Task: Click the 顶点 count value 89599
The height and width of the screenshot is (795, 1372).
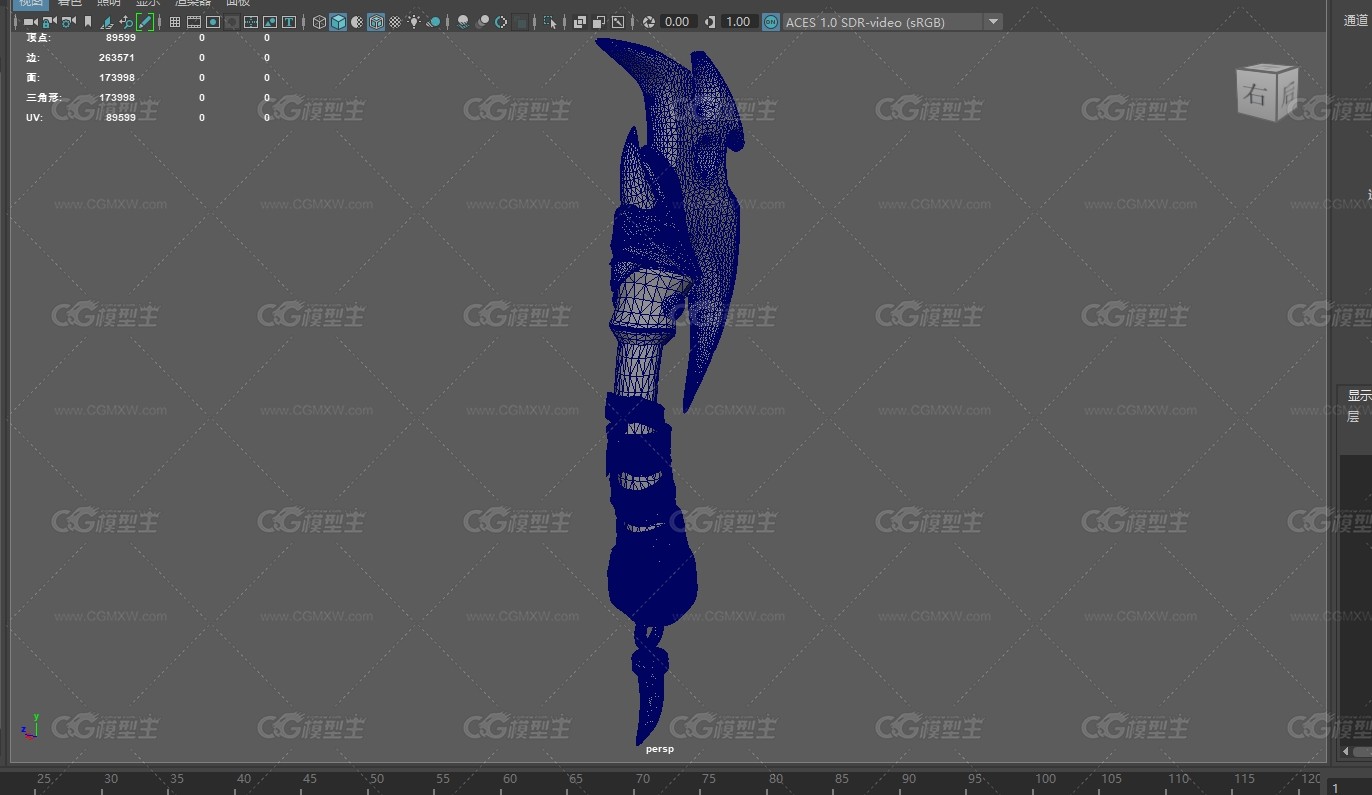Action: click(x=120, y=37)
